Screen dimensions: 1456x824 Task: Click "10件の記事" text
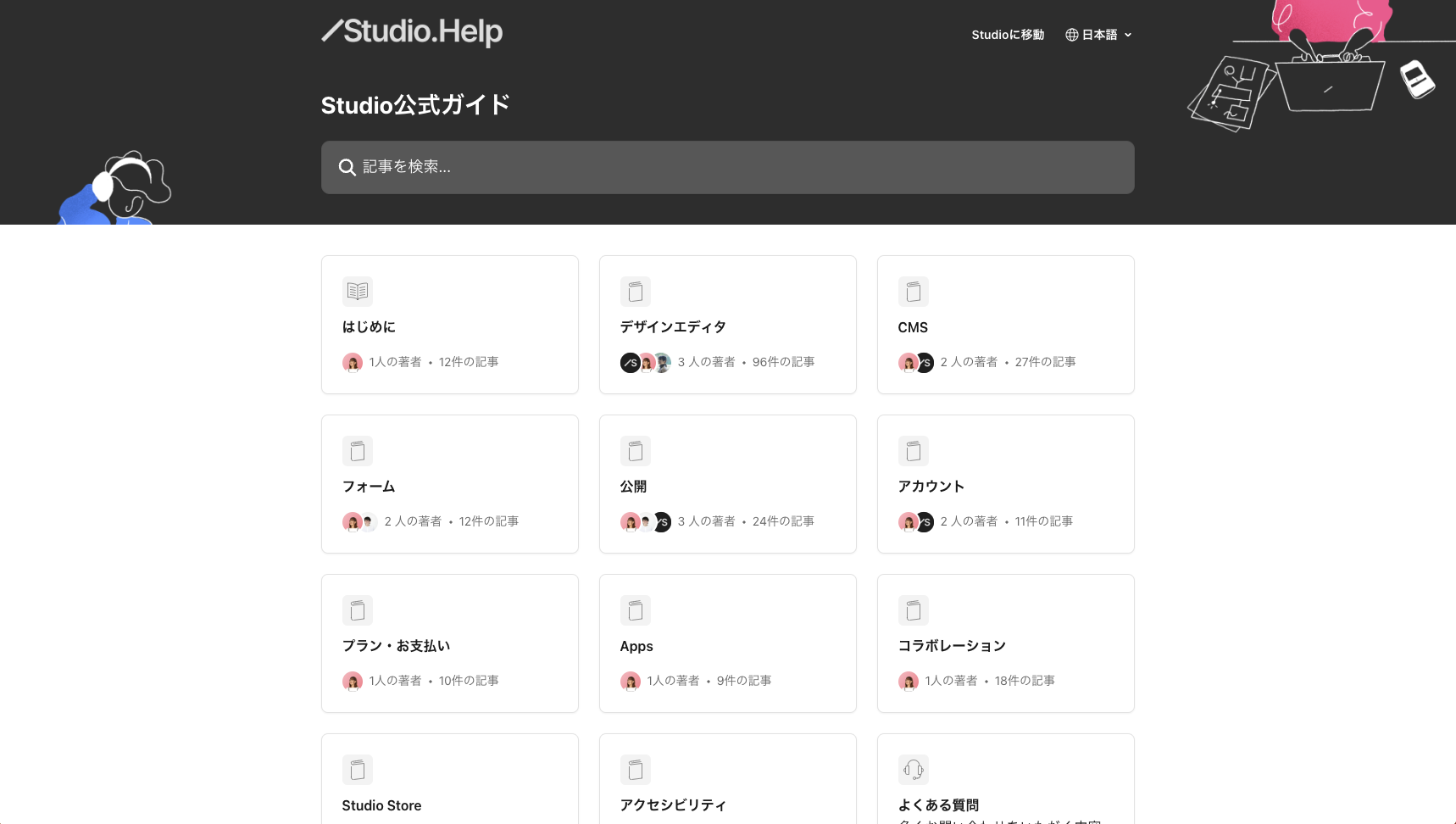point(469,681)
